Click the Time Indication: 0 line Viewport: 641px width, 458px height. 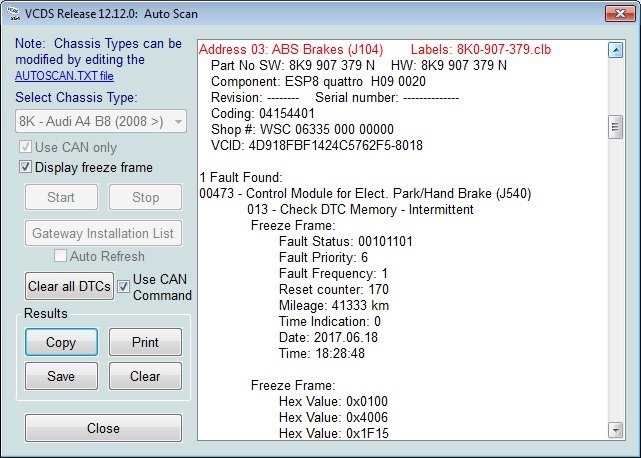point(329,321)
